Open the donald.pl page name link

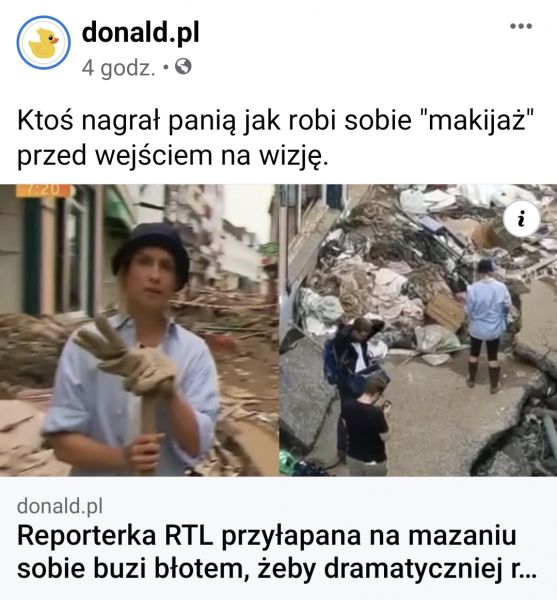pyautogui.click(x=140, y=33)
